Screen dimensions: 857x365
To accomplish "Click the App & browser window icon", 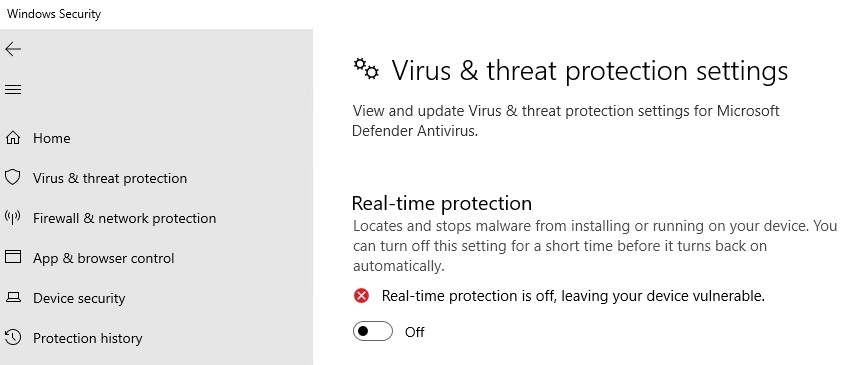I will click(13, 257).
